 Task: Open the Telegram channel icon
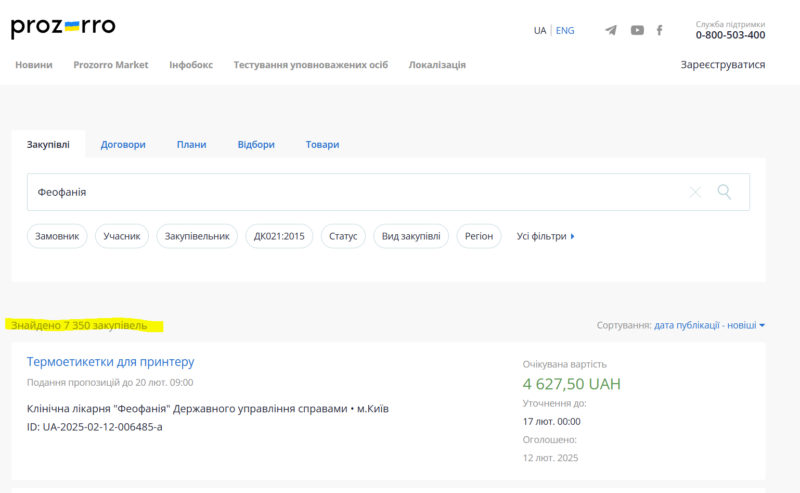click(611, 30)
